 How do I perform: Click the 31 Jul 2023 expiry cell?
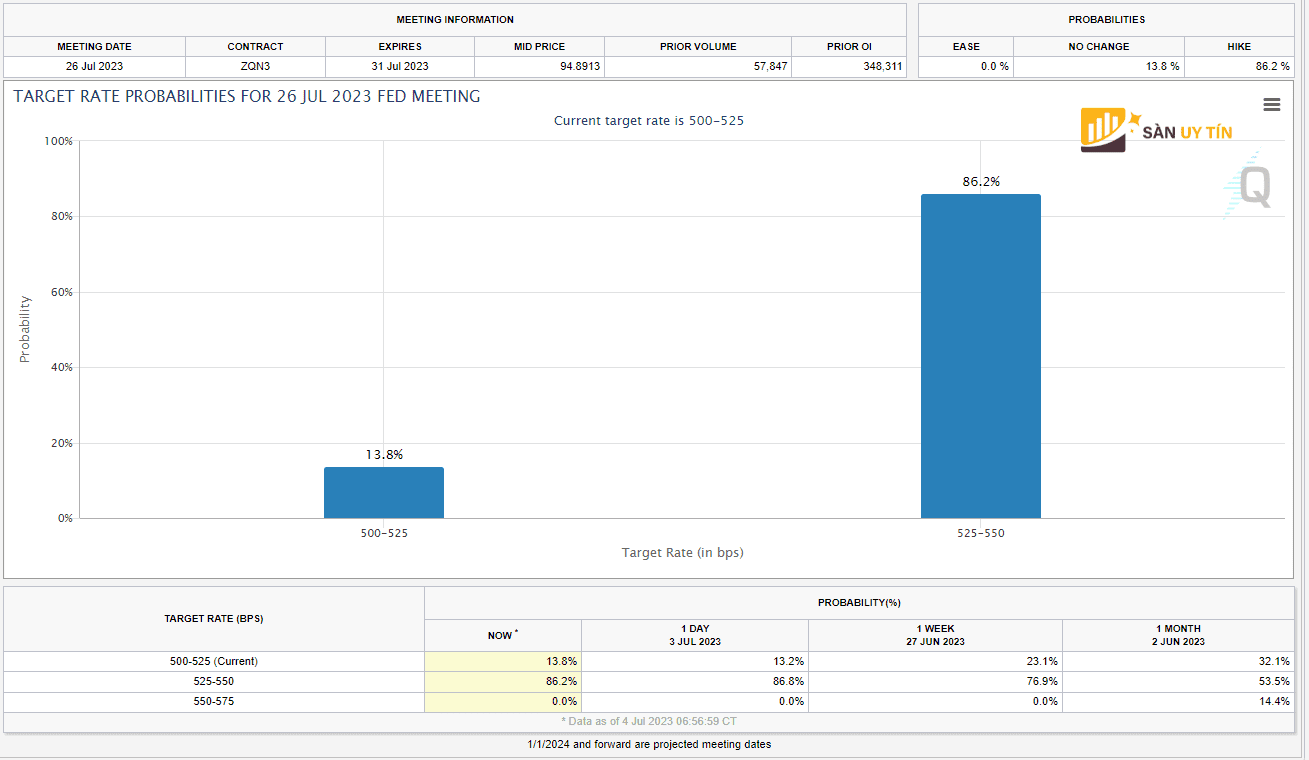click(x=400, y=66)
